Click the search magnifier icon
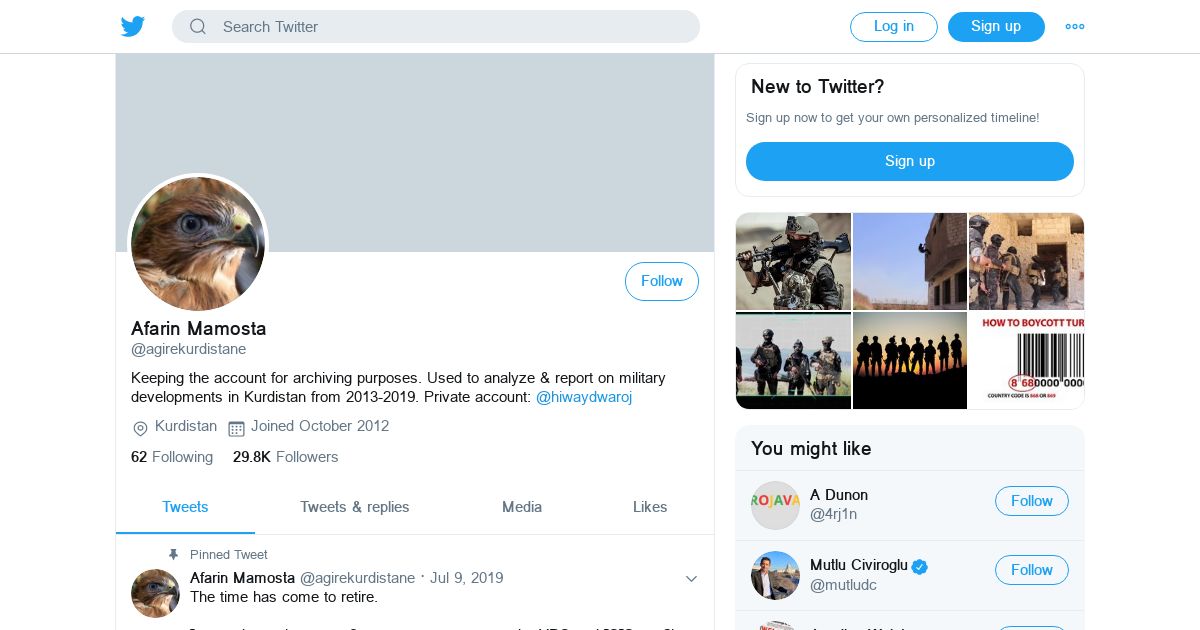Screen dimensions: 1200x630 [x=198, y=27]
